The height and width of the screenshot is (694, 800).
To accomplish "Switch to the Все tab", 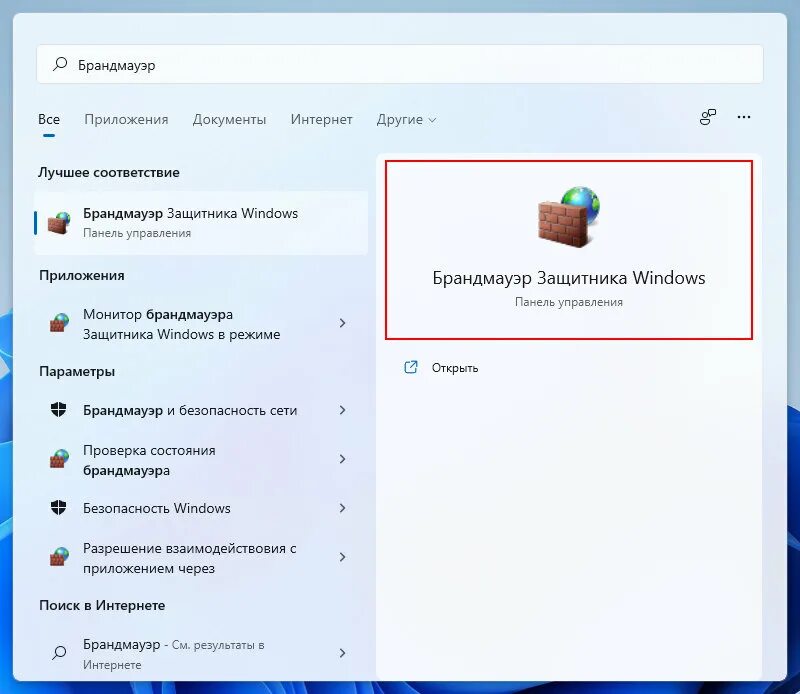I will tap(49, 119).
